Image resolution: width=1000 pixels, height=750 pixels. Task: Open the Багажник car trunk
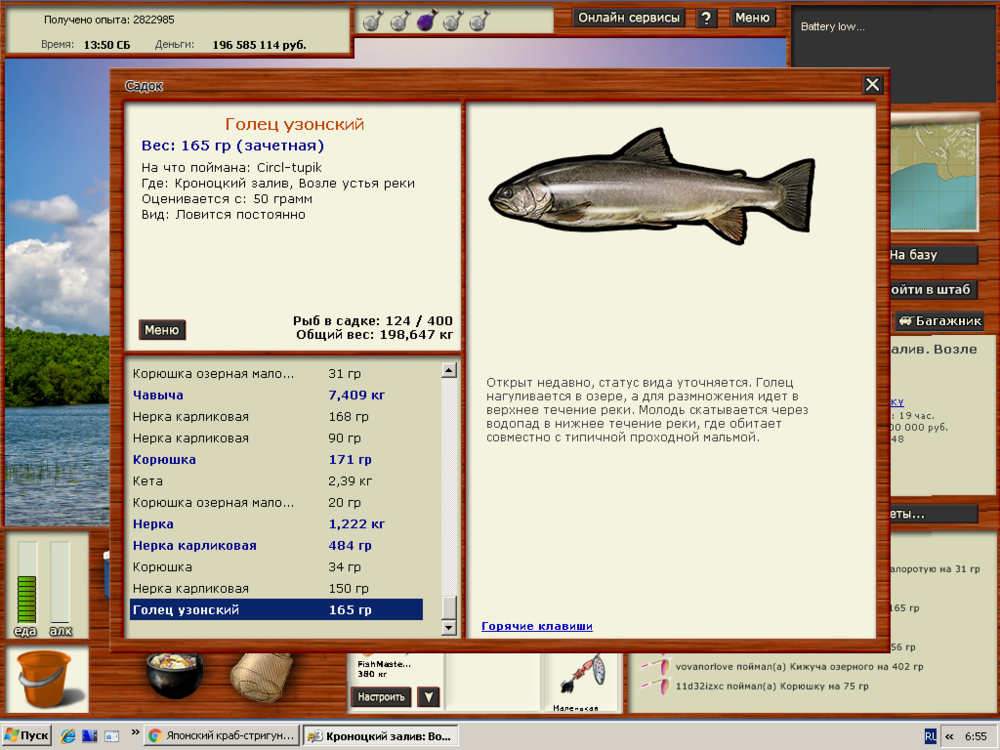[x=941, y=320]
